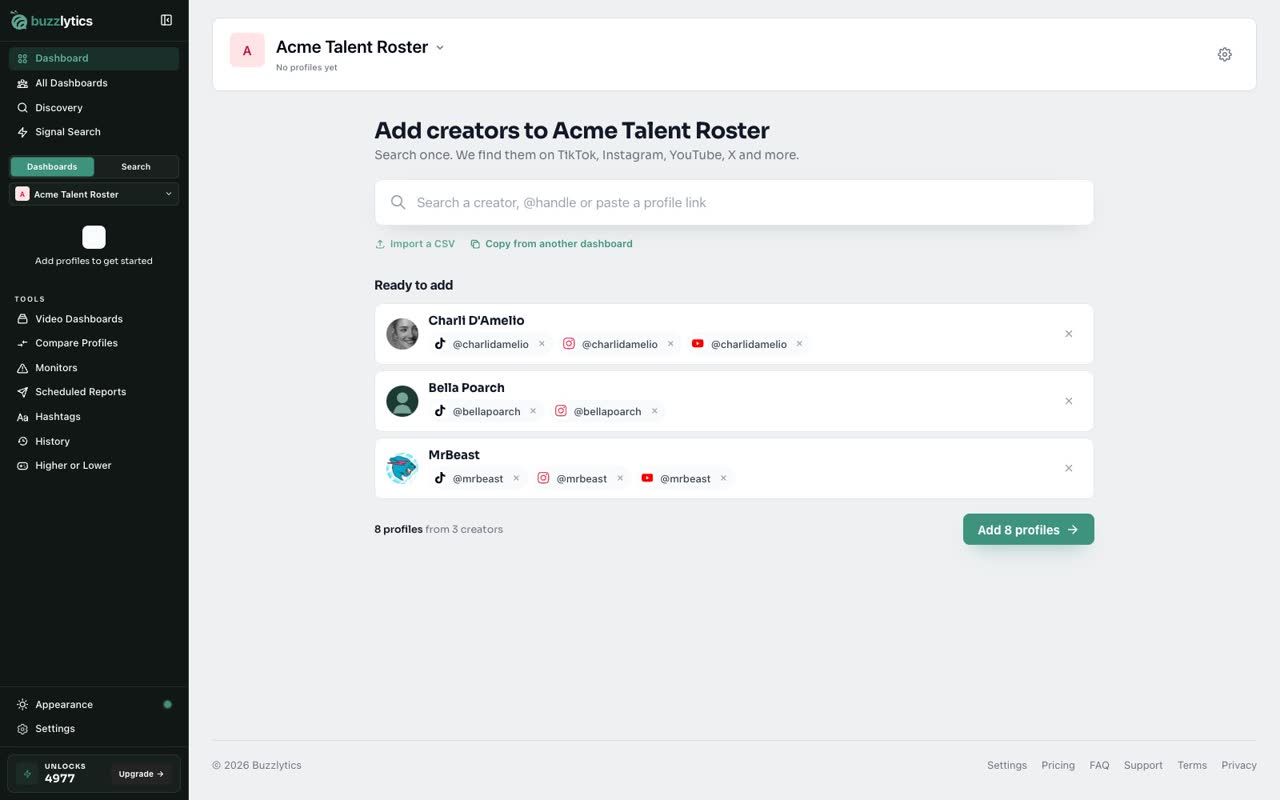Remove @charlidamelio YouTube handle
The width and height of the screenshot is (1280, 800).
click(x=799, y=344)
